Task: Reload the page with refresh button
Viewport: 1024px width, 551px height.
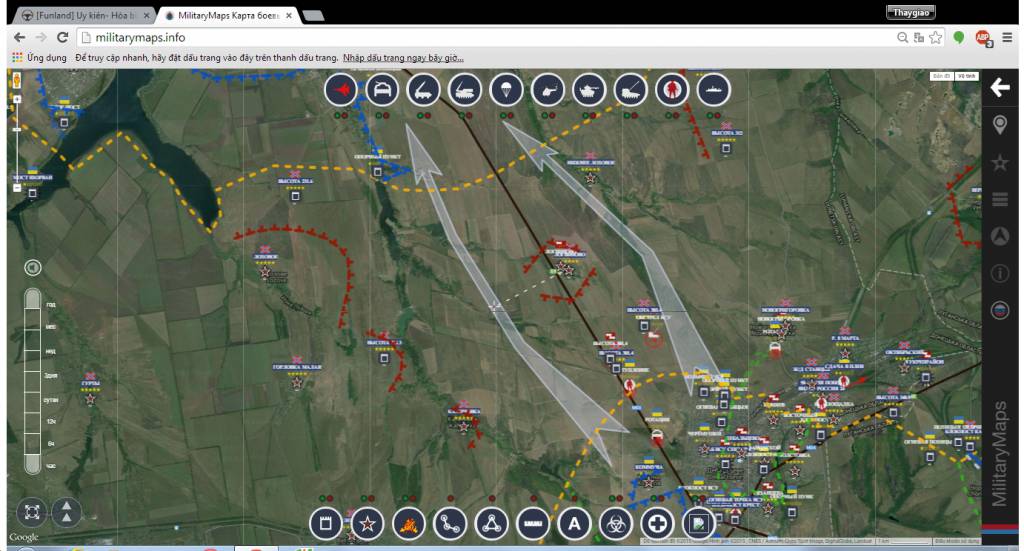Action: (x=62, y=38)
